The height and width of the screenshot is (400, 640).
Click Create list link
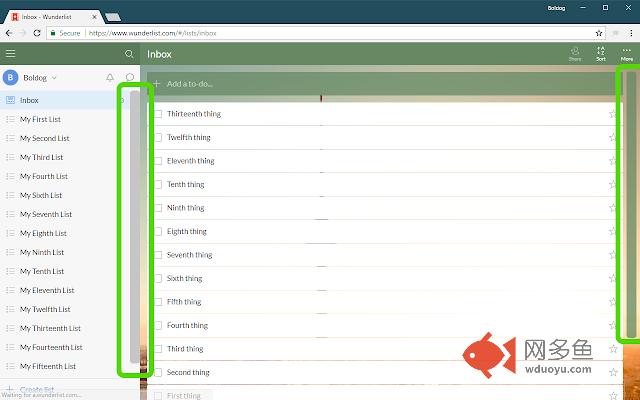tap(37, 389)
